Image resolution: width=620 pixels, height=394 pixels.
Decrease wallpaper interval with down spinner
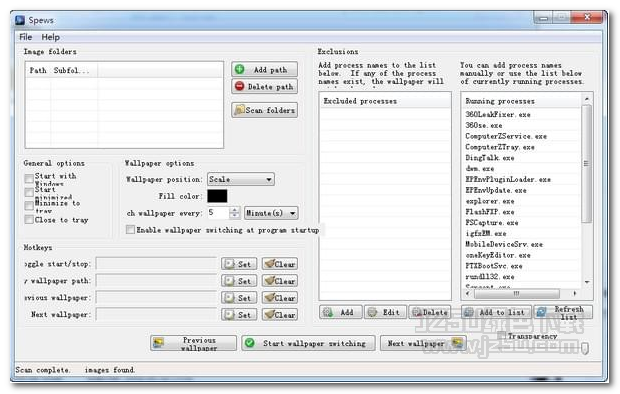point(234,216)
